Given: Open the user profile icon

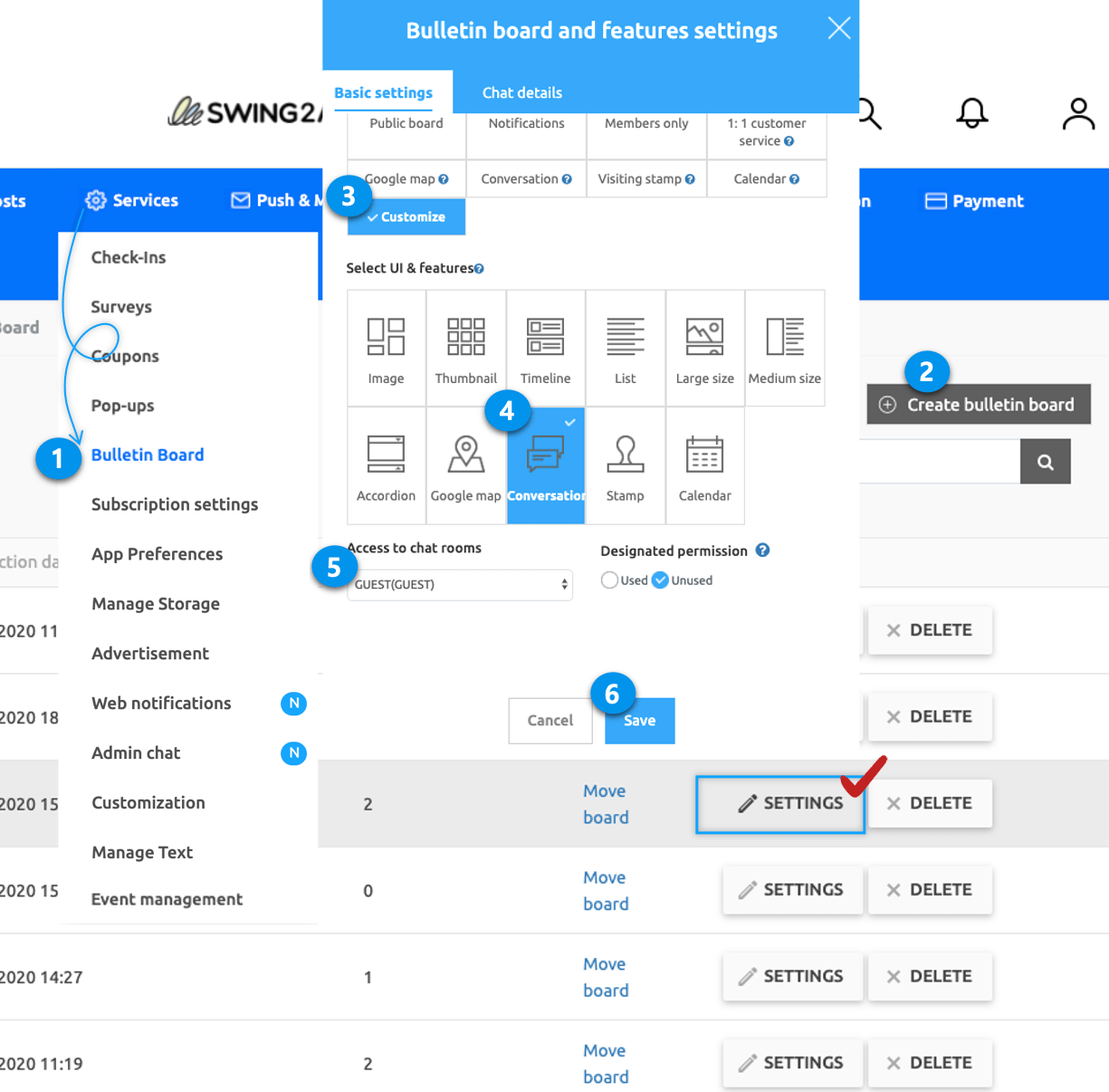Looking at the screenshot, I should point(1078,114).
